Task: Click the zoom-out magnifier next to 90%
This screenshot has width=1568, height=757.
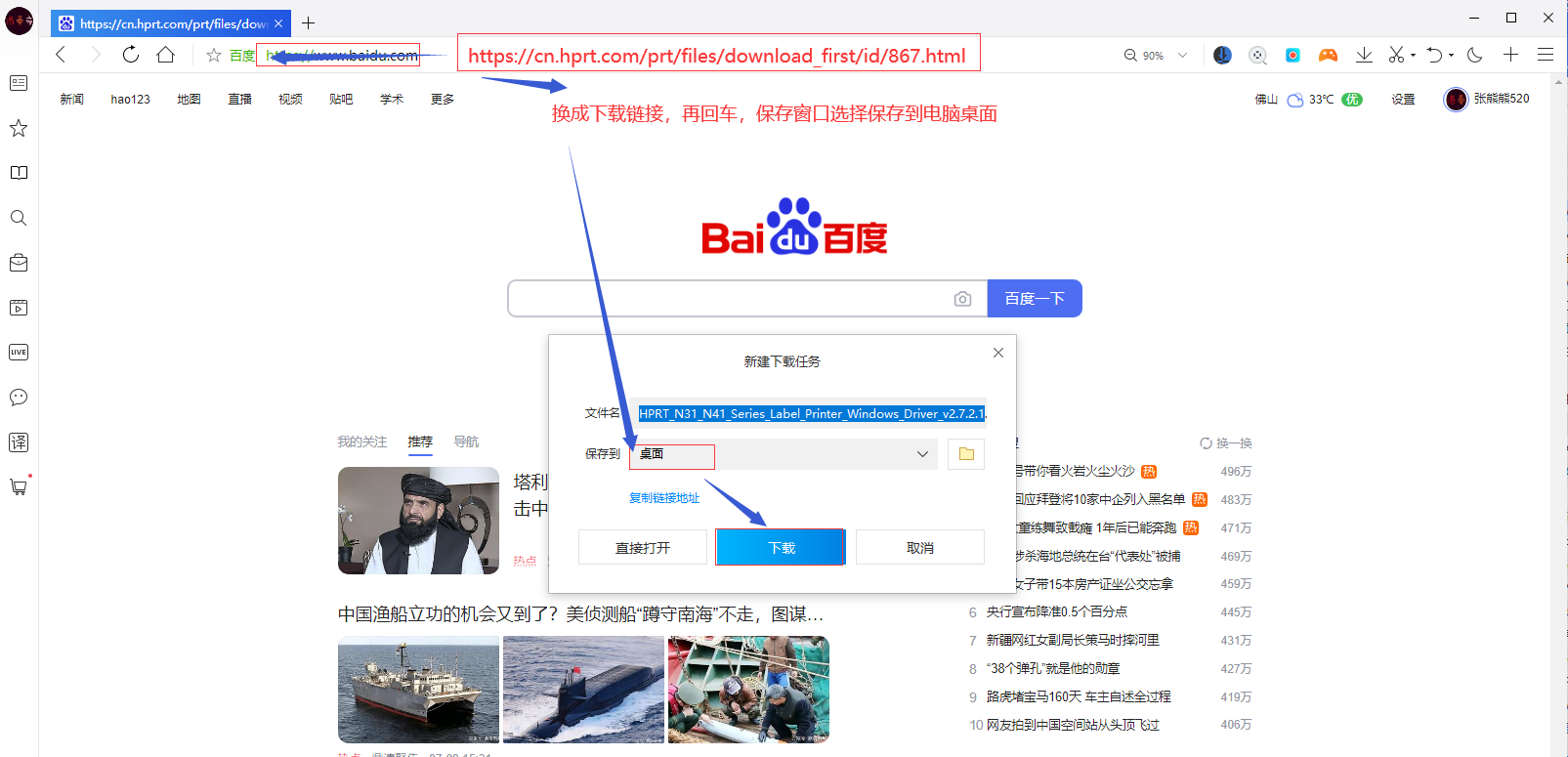Action: point(1130,56)
